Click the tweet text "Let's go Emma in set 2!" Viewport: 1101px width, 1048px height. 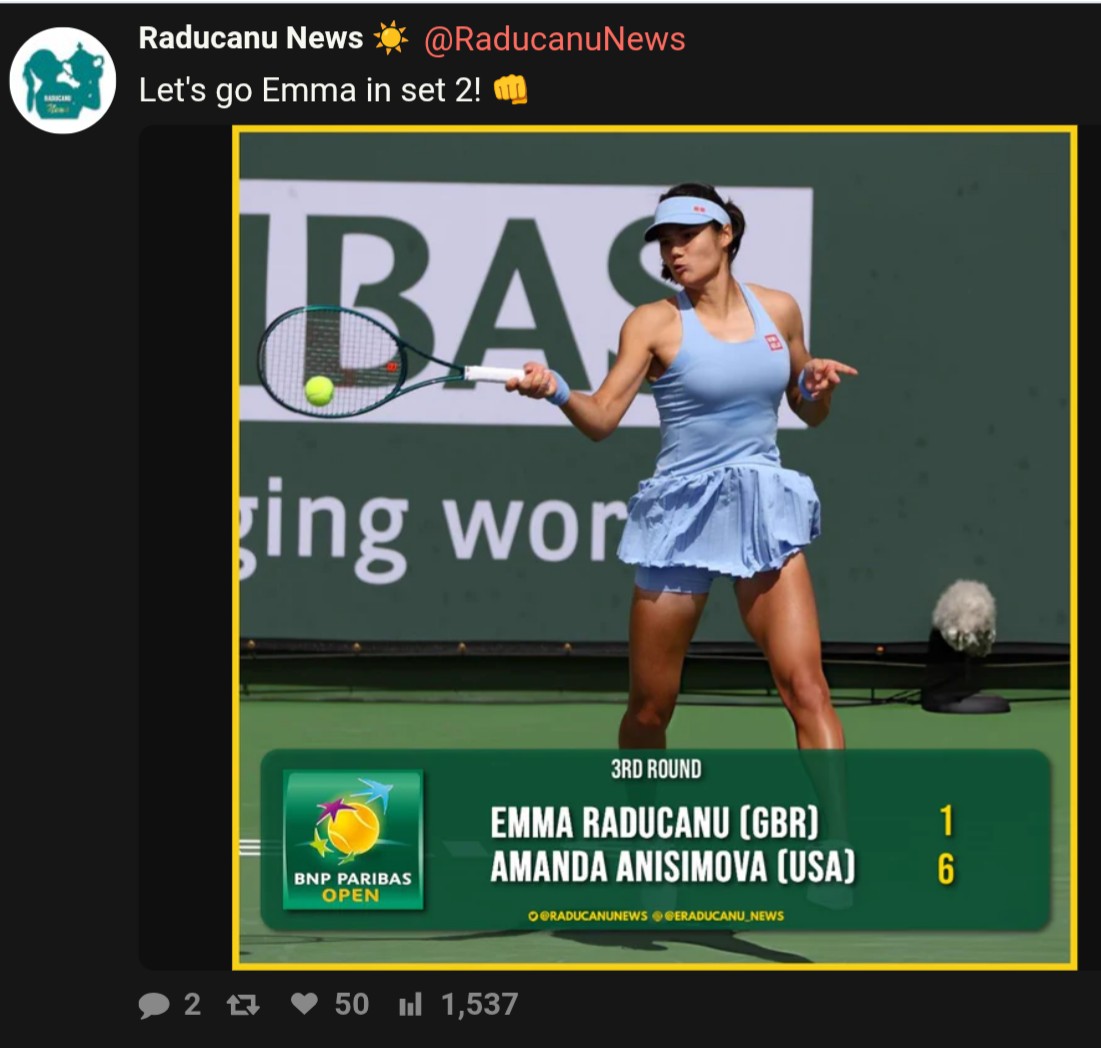(x=310, y=91)
